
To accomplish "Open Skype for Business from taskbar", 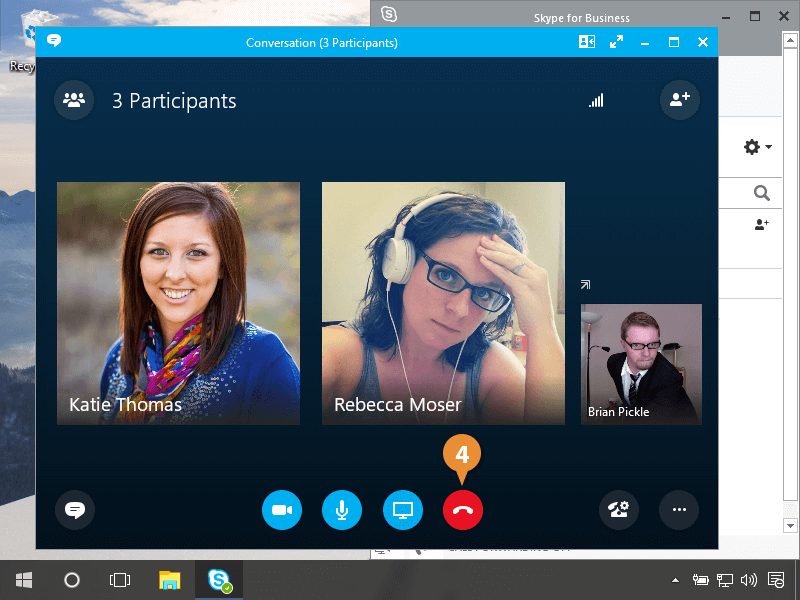I will [x=219, y=580].
